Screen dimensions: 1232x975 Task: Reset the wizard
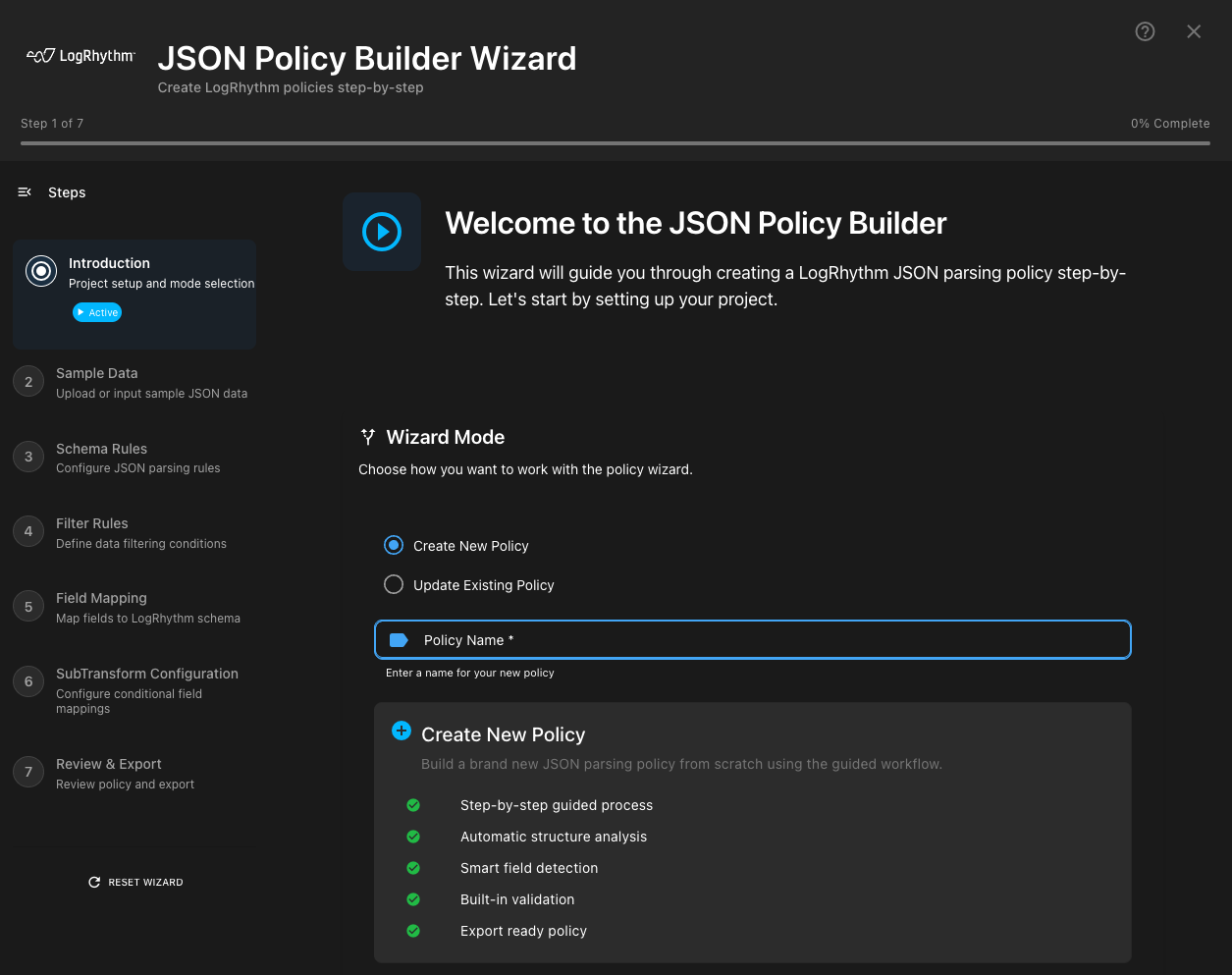[x=135, y=882]
